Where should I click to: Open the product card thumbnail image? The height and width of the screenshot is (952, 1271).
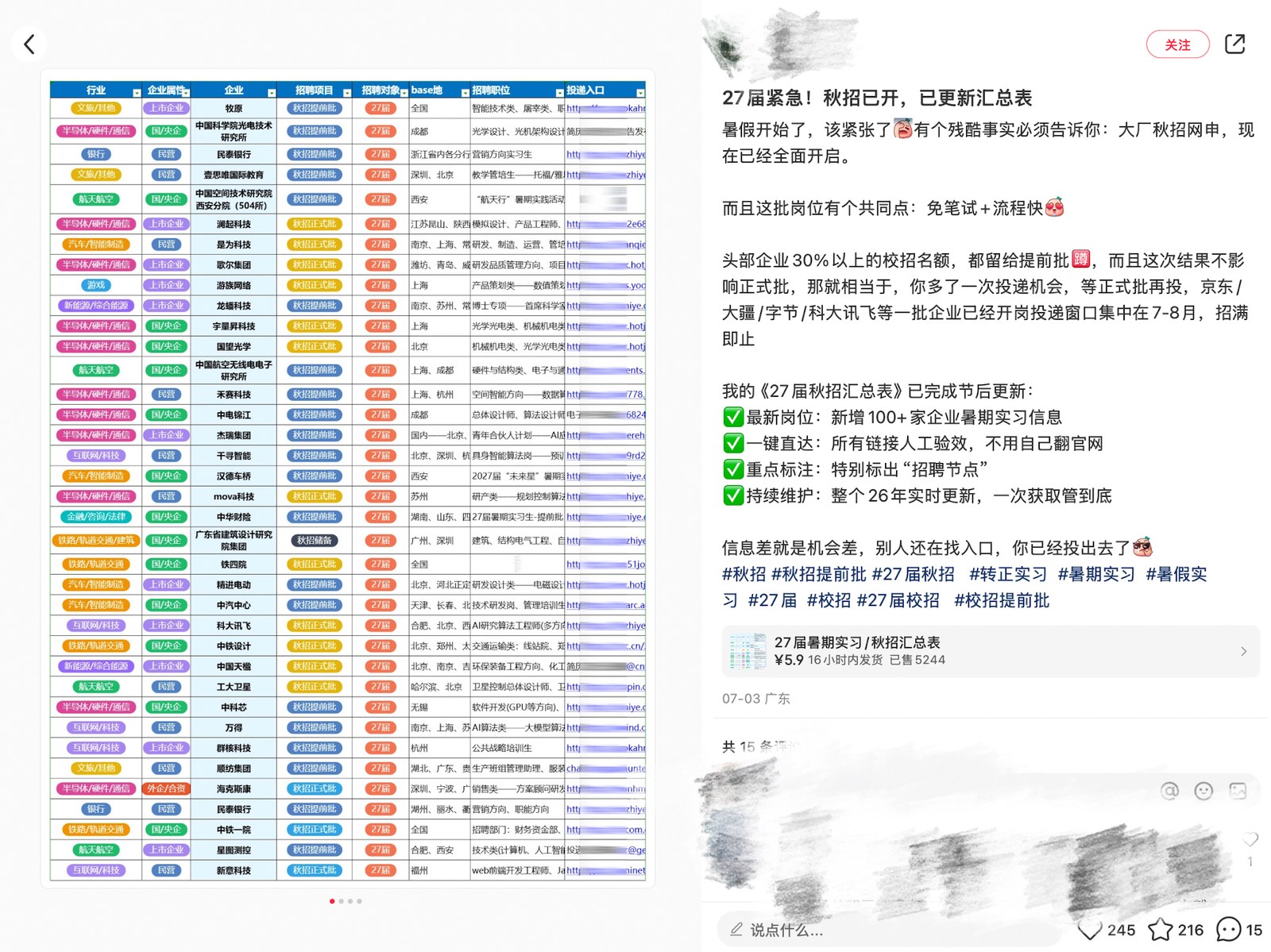748,651
